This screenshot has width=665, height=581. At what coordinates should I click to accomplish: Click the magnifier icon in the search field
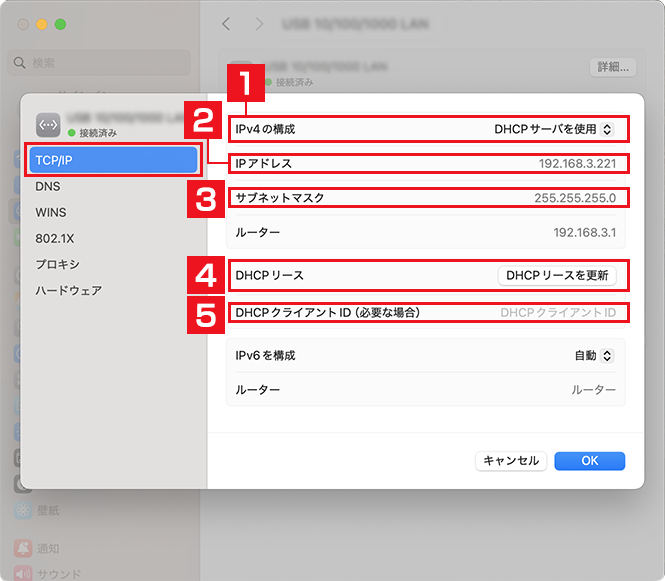[x=20, y=63]
